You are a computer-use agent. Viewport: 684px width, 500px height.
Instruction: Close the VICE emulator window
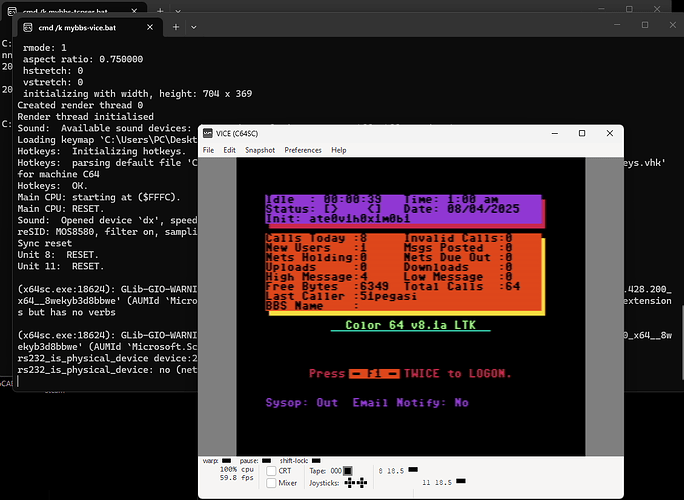(x=610, y=134)
